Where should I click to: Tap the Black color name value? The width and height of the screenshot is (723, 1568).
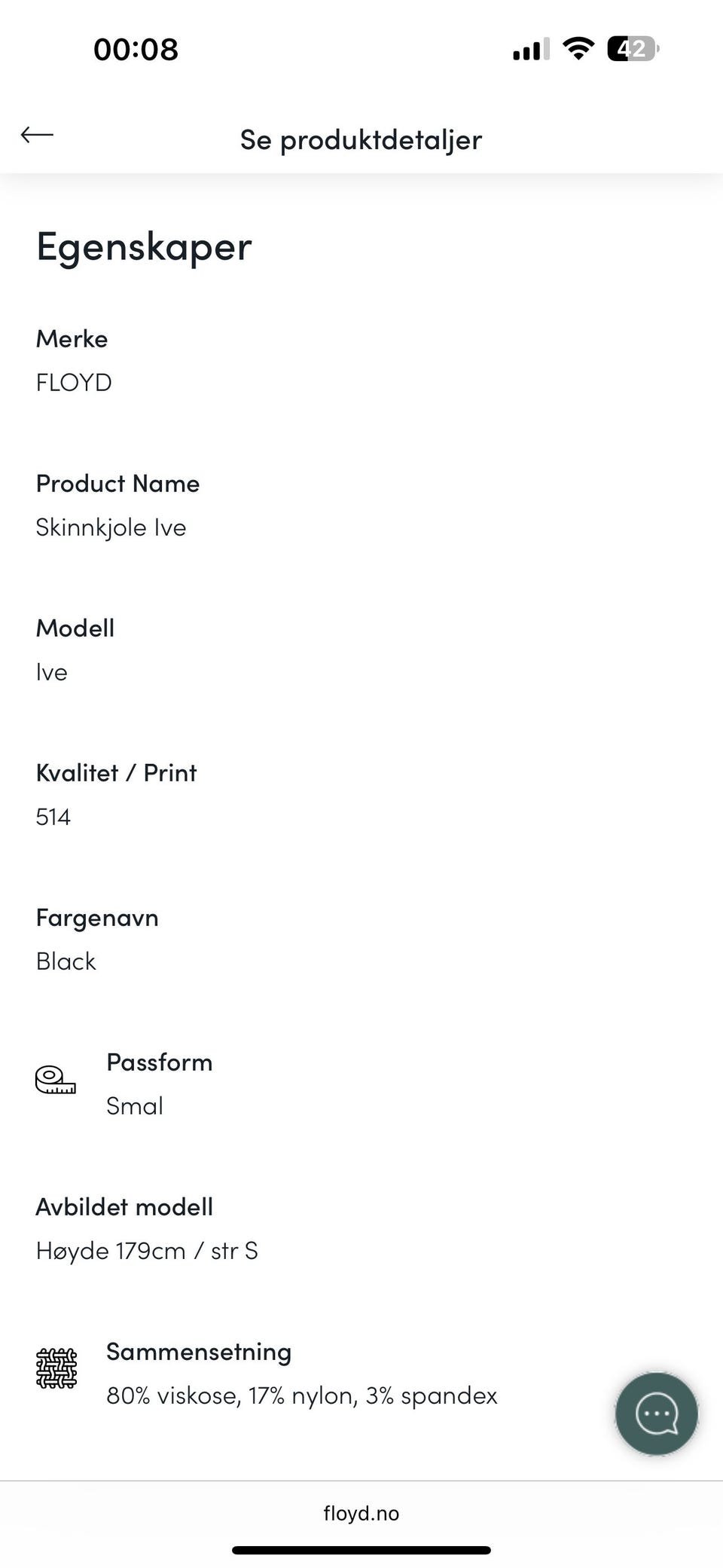[x=66, y=961]
